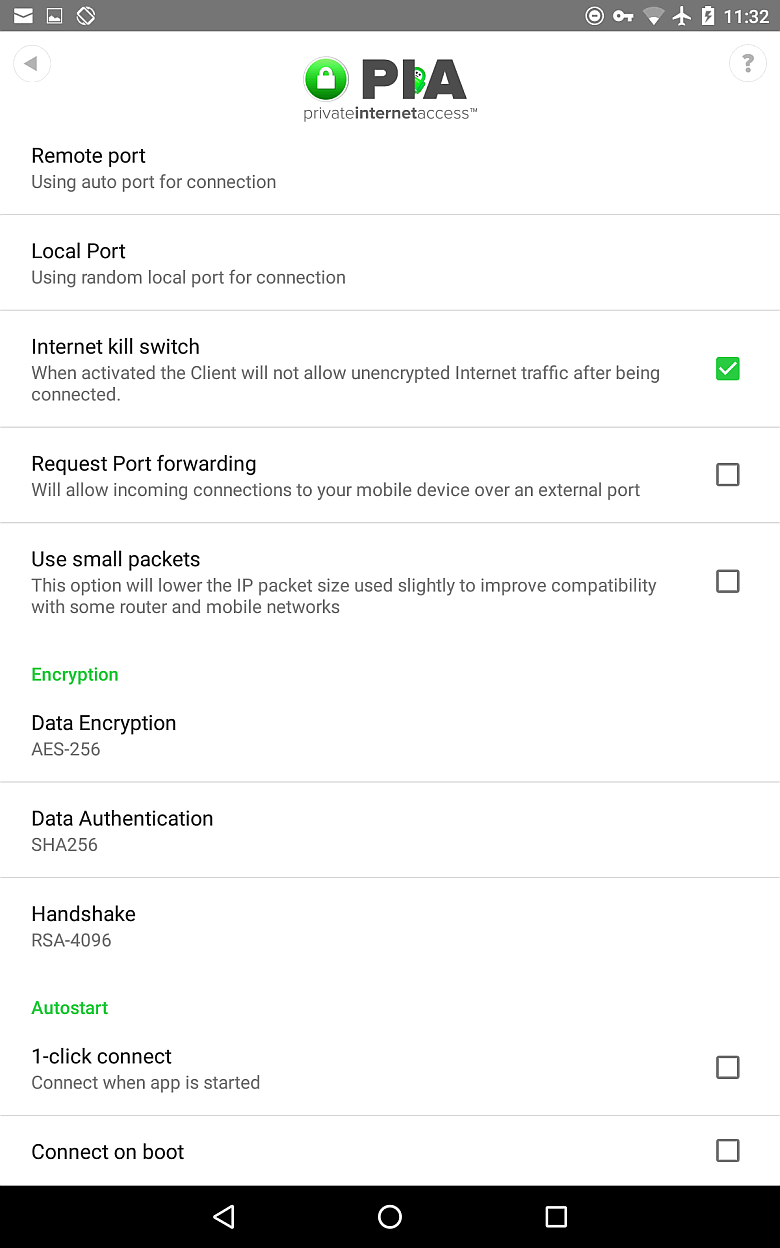The width and height of the screenshot is (780, 1248).
Task: Open the help question mark icon
Action: [748, 63]
